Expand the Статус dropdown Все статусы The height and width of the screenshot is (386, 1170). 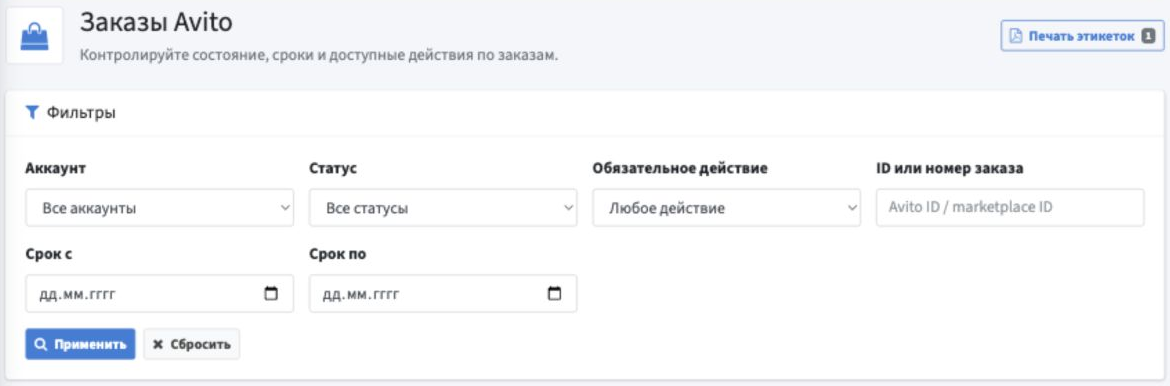(x=443, y=208)
